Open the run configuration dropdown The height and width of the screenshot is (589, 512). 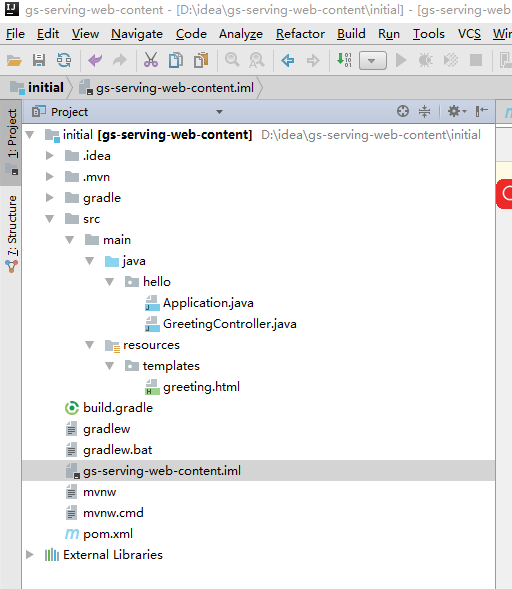(373, 60)
